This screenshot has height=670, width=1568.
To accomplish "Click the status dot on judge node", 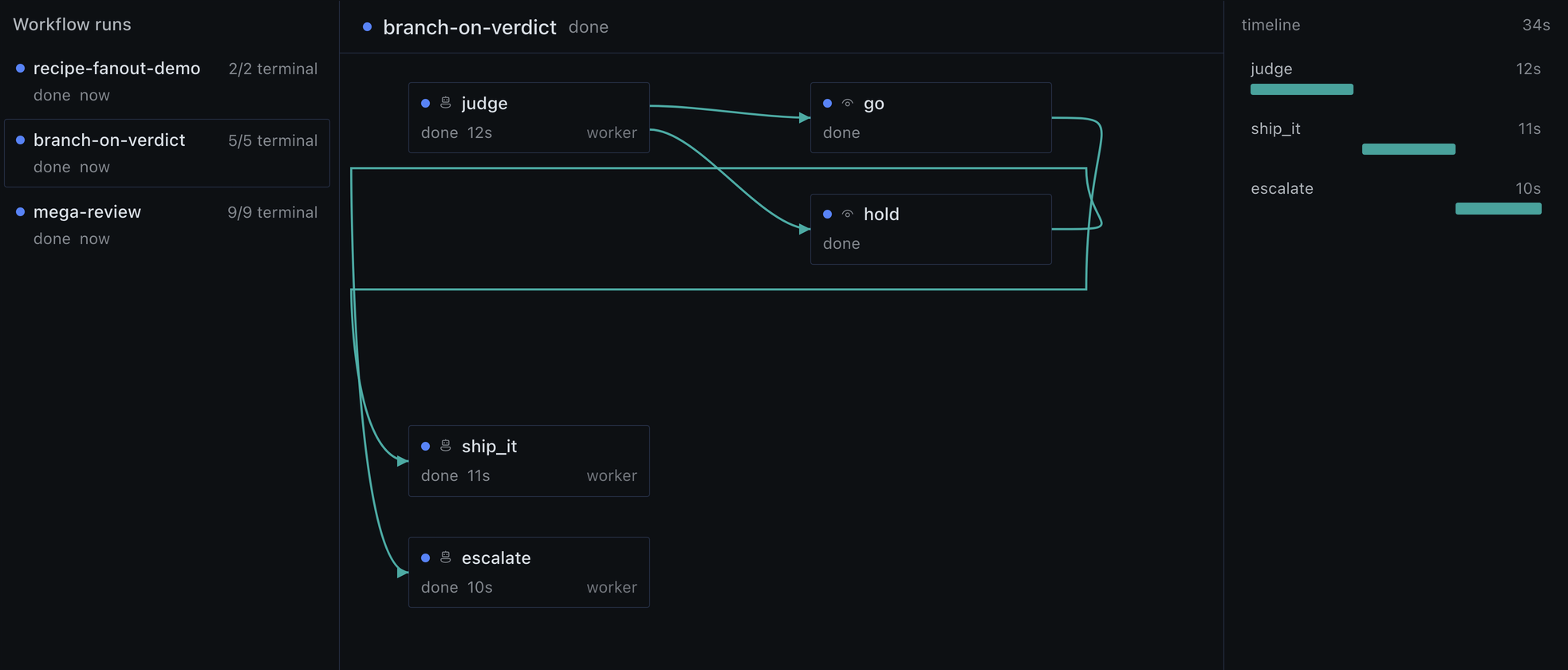I will coord(425,104).
